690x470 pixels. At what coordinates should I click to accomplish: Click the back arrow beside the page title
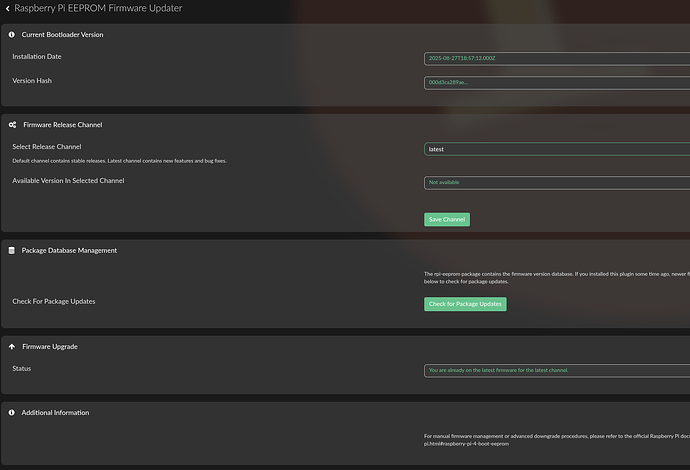click(x=6, y=8)
